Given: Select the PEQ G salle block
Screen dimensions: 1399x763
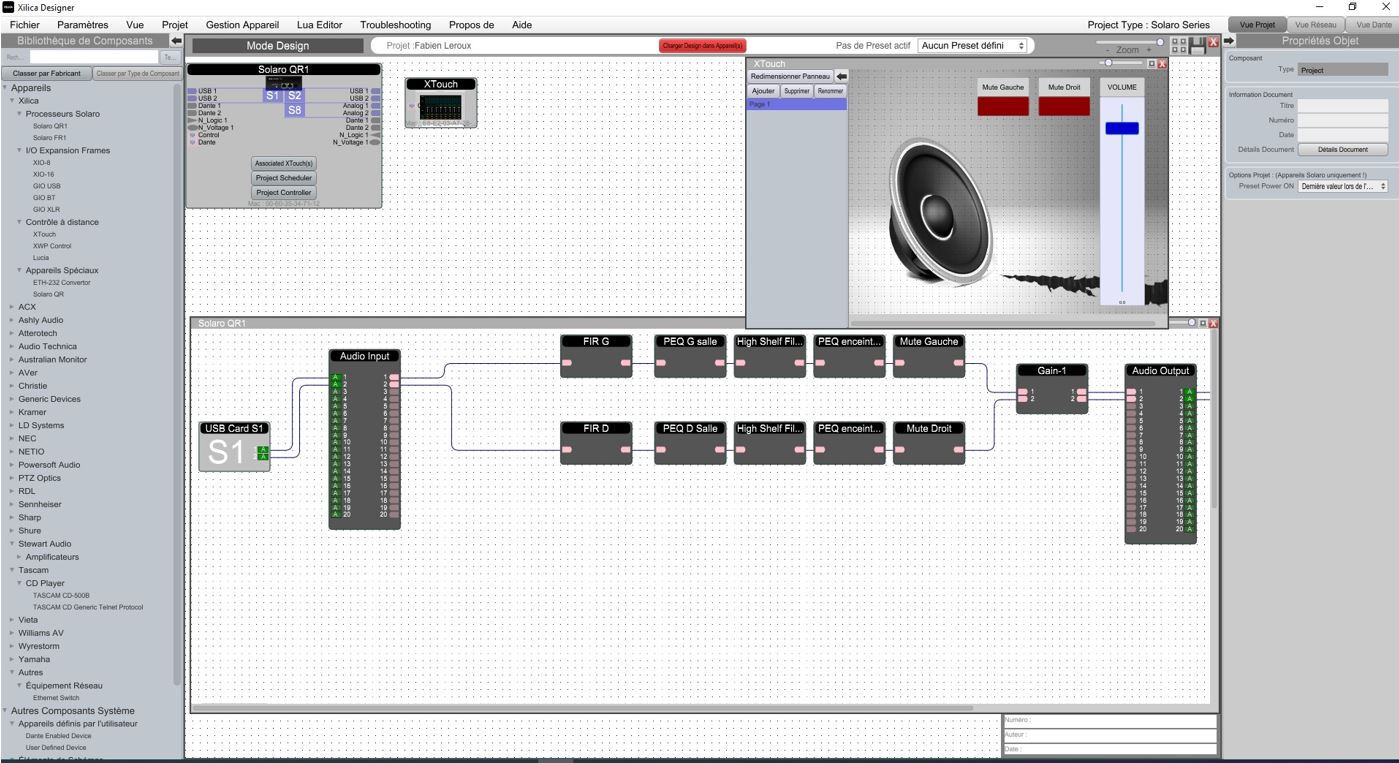Looking at the screenshot, I should click(x=691, y=356).
